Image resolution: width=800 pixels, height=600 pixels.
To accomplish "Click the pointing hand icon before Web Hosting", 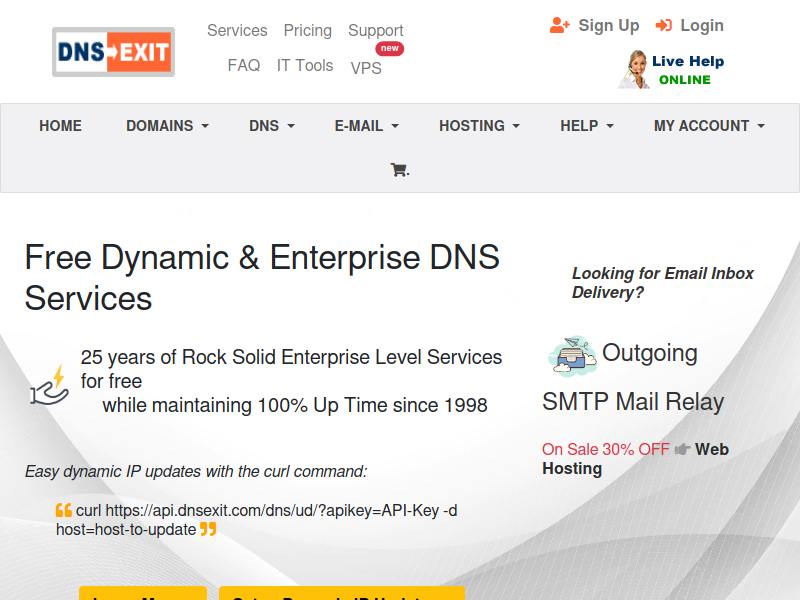I will 682,449.
